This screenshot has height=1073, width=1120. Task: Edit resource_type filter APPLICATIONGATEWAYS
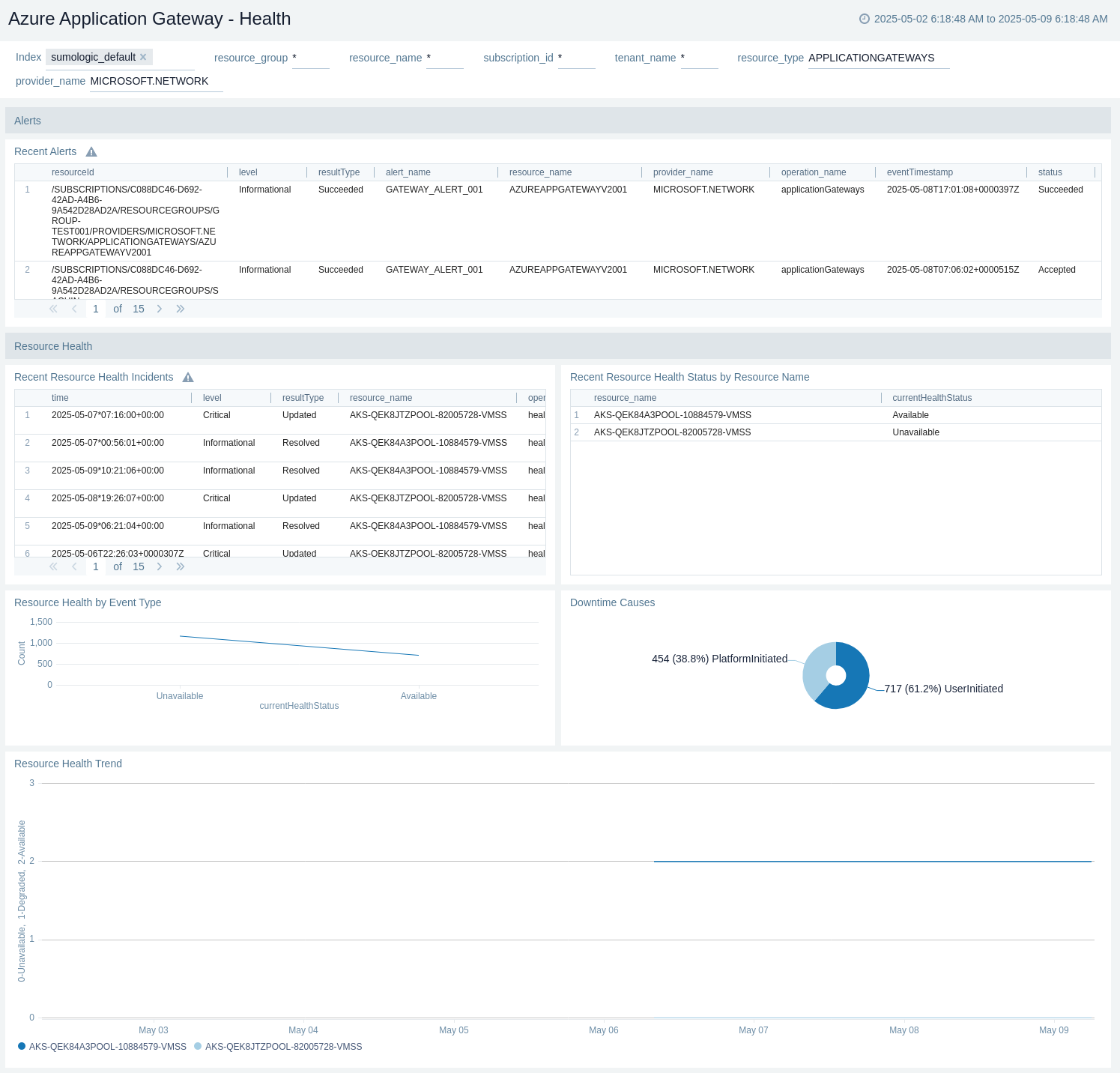pyautogui.click(x=878, y=58)
